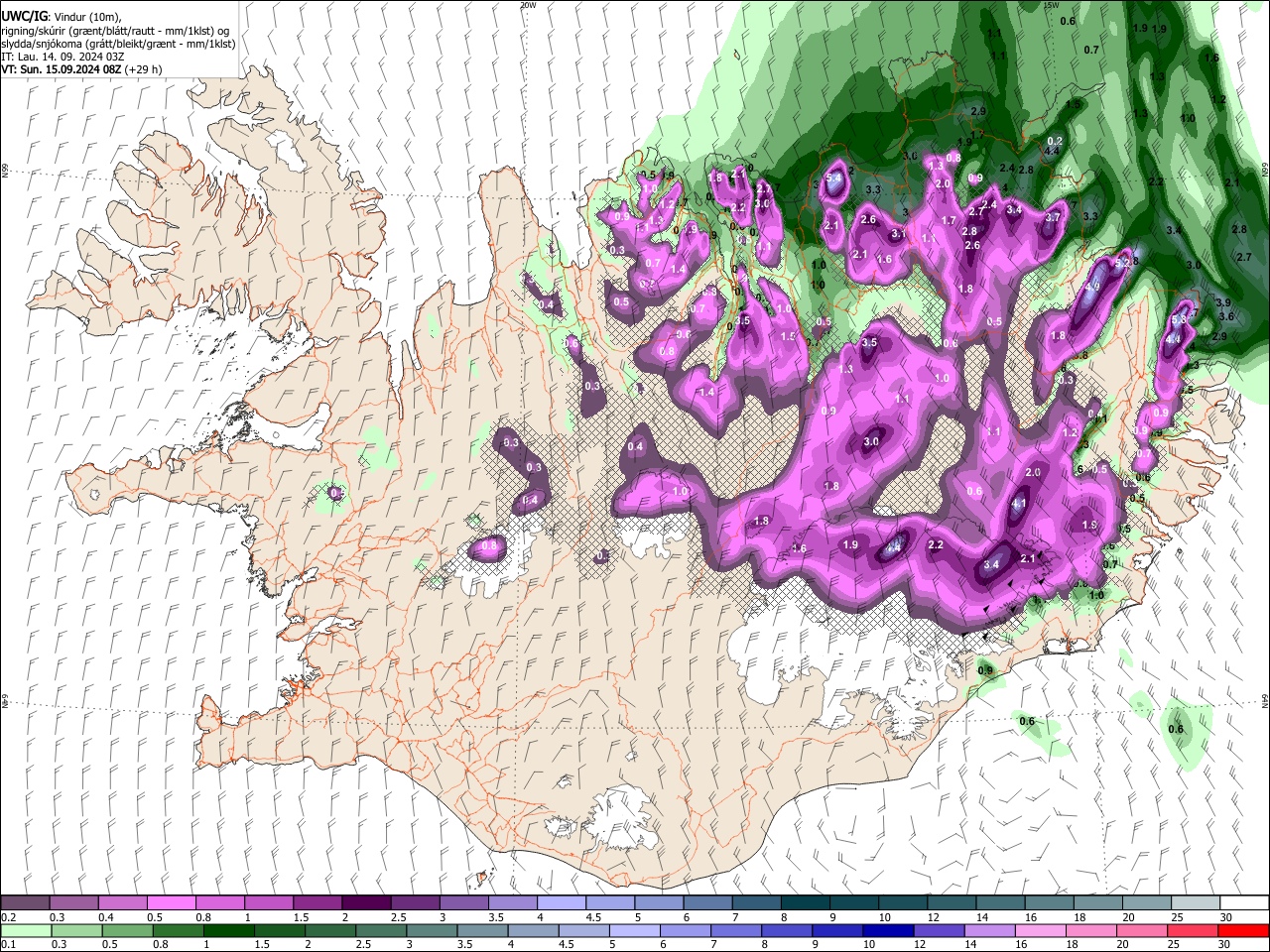Click the '(+29 h)' forecast offset text
This screenshot has height=952, width=1270.
144,69
